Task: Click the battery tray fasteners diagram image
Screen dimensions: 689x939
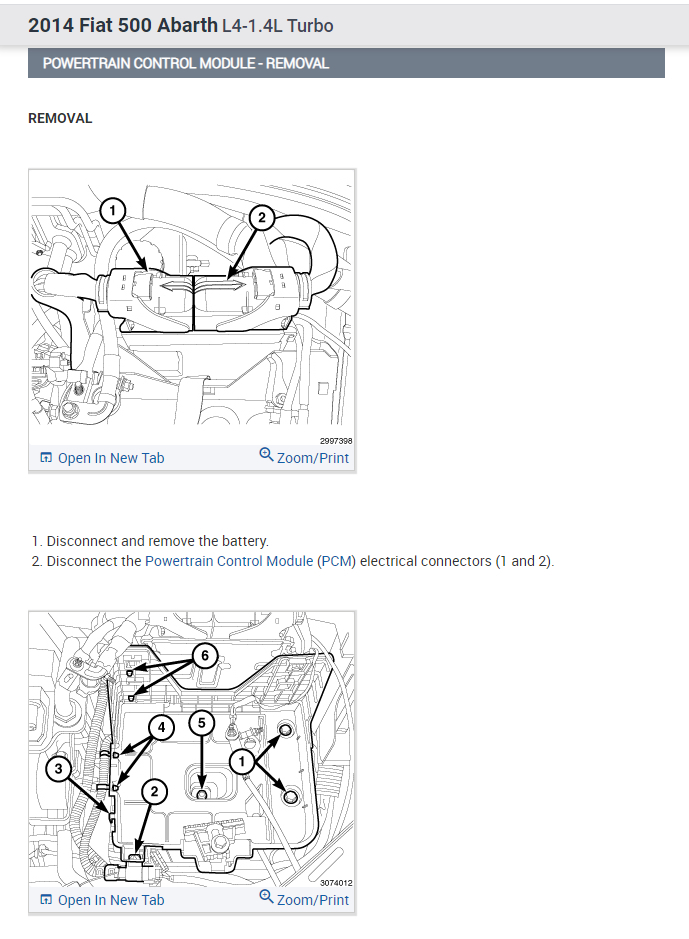Action: click(x=192, y=750)
